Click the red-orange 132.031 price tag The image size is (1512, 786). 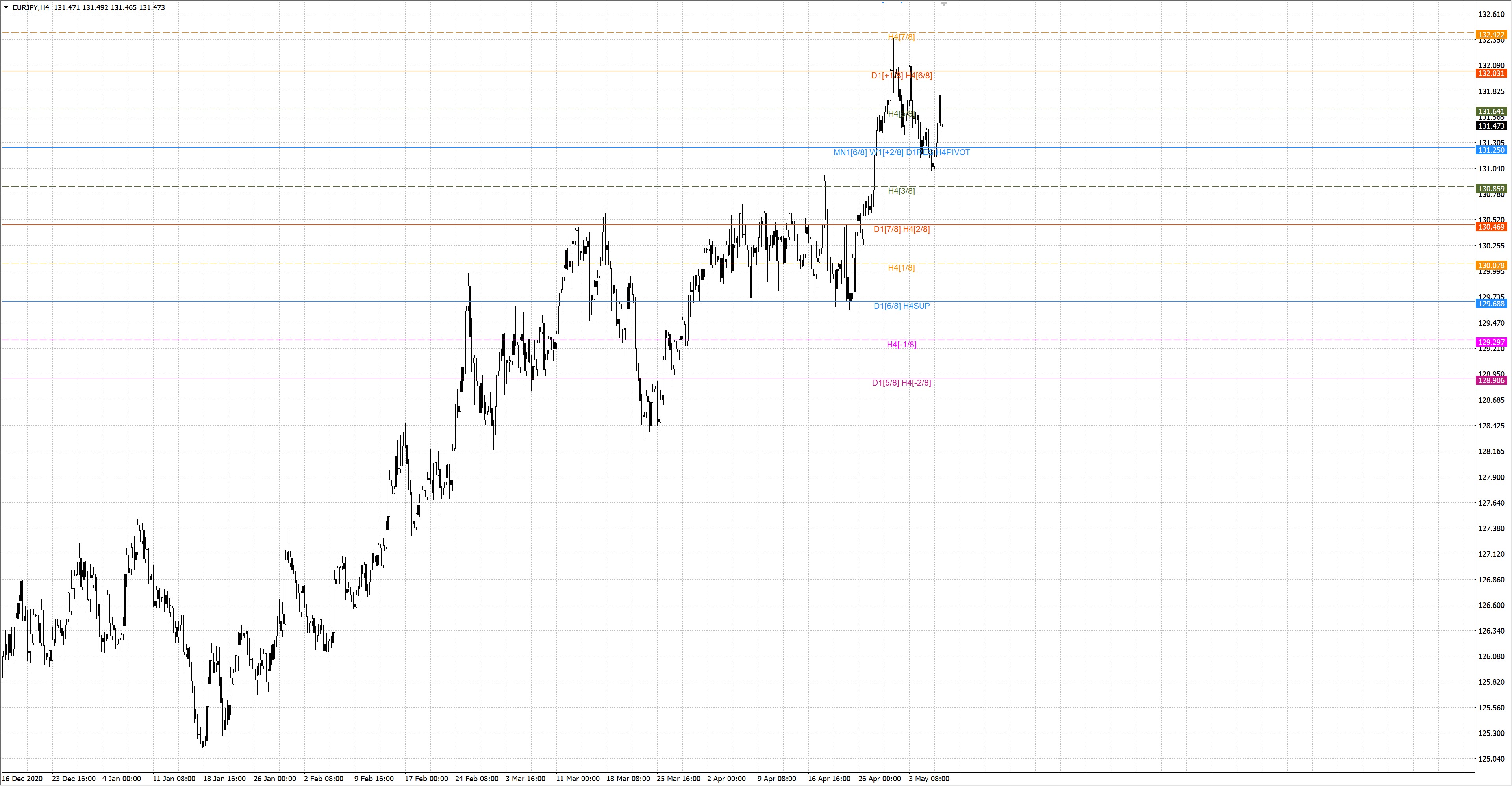(x=1491, y=73)
